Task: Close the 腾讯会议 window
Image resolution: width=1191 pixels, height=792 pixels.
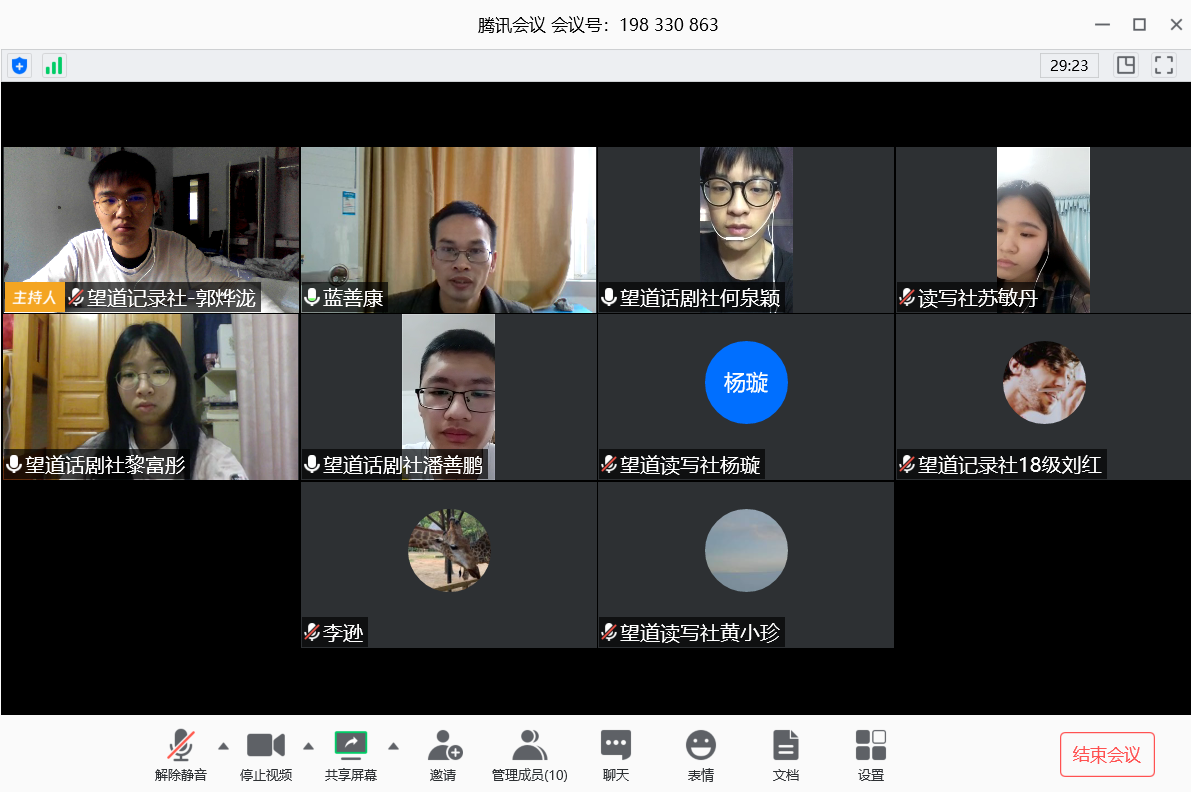Action: (1176, 25)
